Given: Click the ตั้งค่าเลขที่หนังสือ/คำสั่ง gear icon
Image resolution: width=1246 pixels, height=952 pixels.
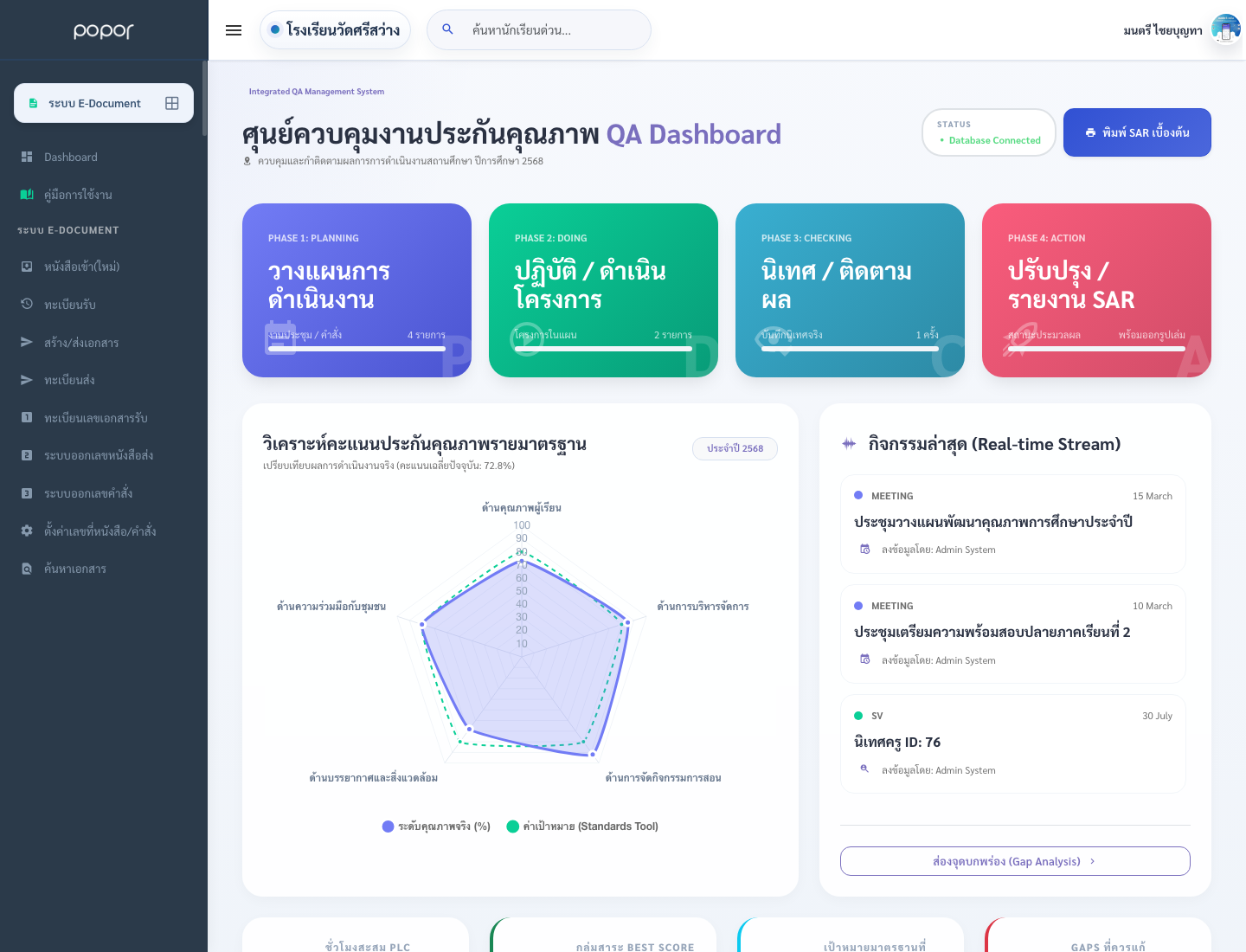Looking at the screenshot, I should click(27, 531).
